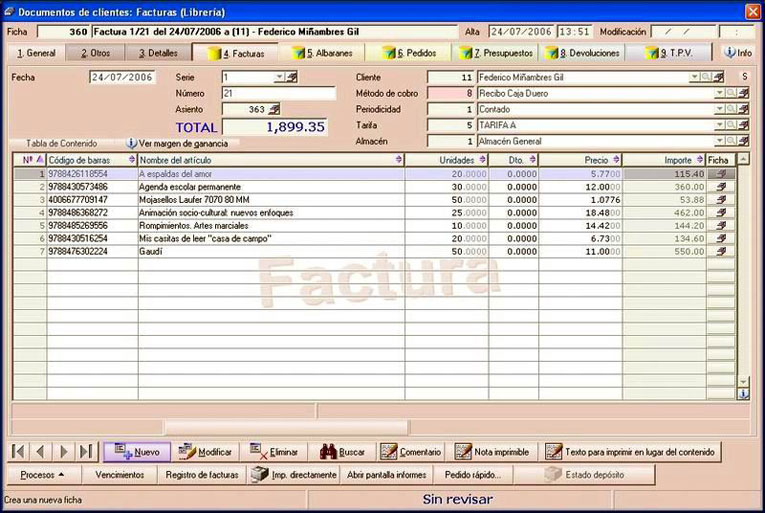
Task: Sort by the Unidades column header
Action: (446, 160)
